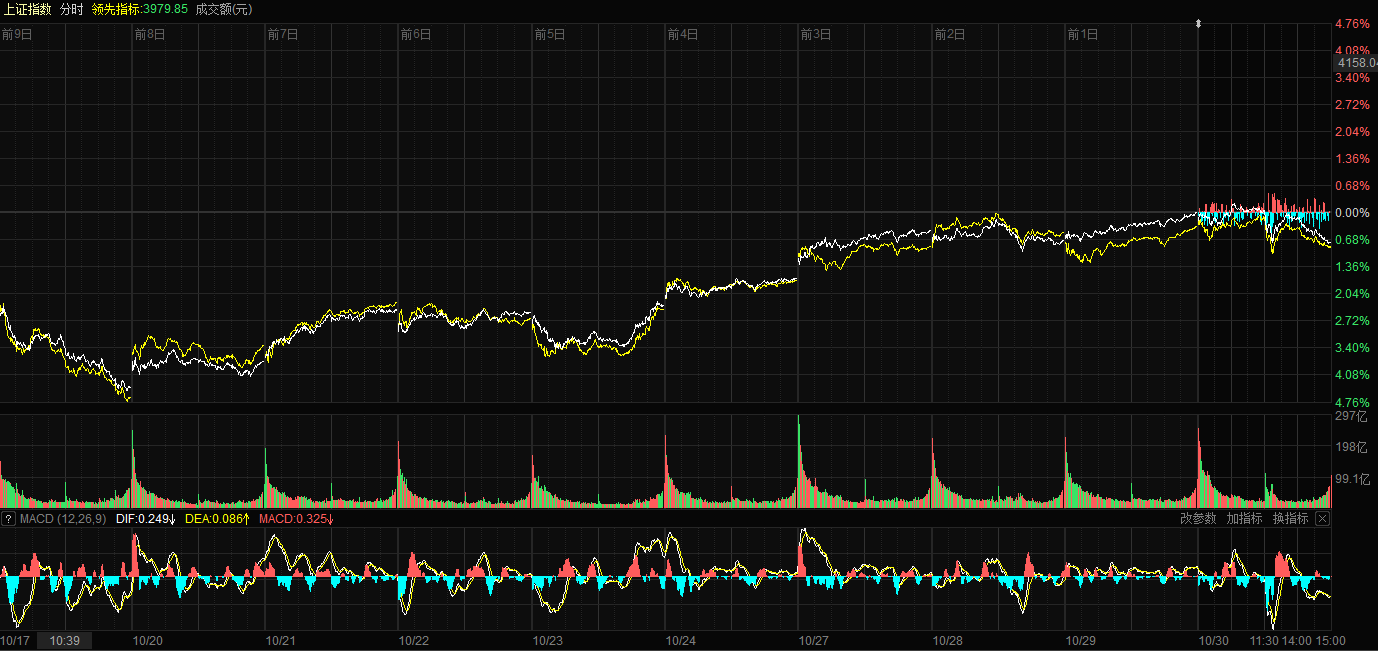Click the 上证指数 index title
This screenshot has width=1378, height=651.
(27, 9)
